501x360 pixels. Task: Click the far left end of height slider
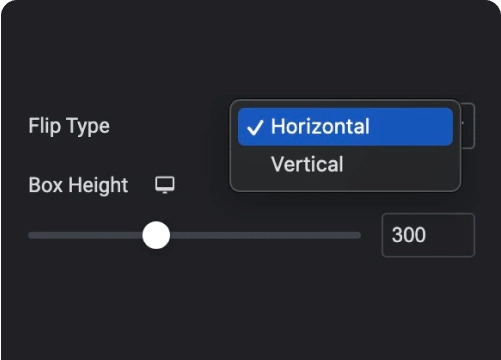[31, 235]
